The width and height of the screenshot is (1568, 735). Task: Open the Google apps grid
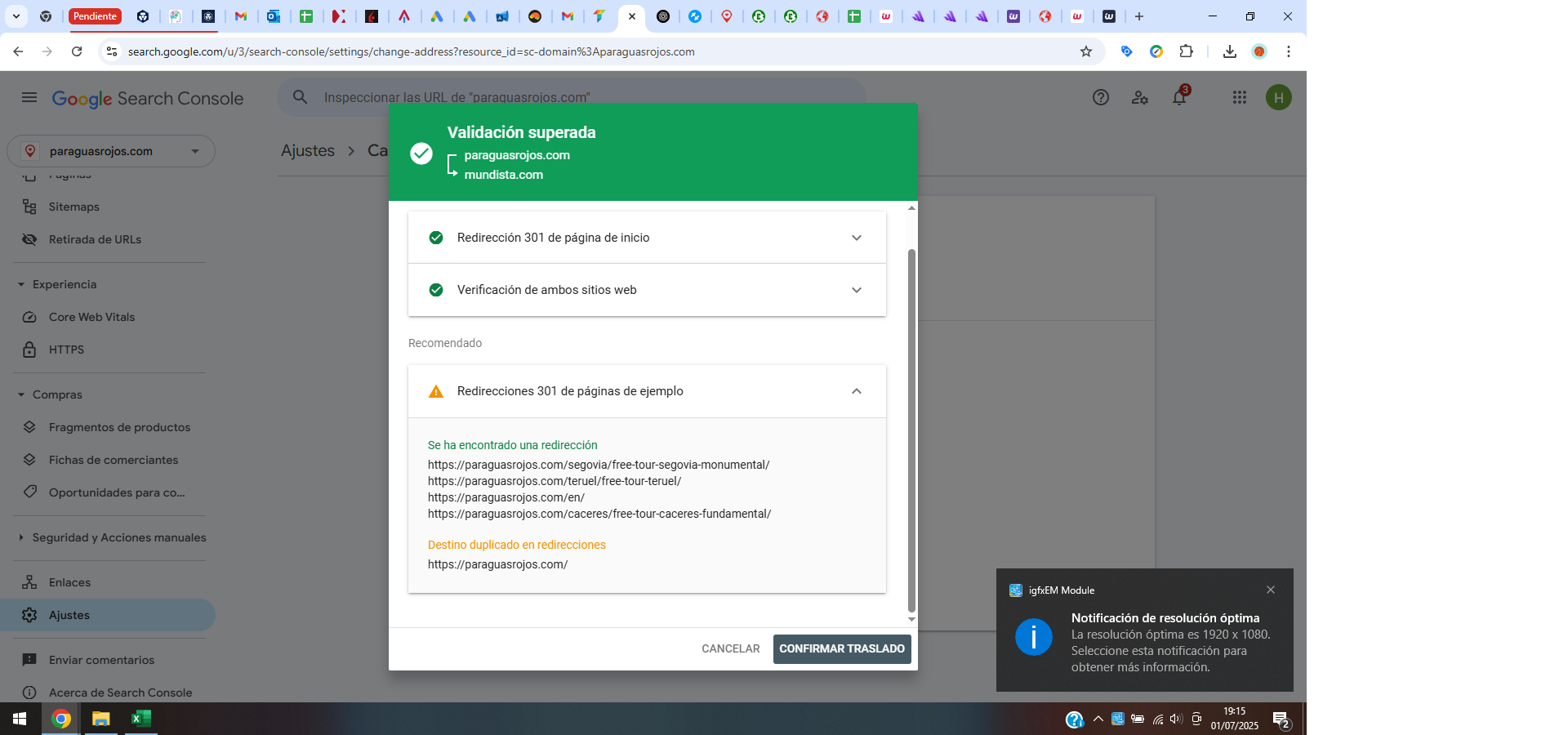(1240, 98)
